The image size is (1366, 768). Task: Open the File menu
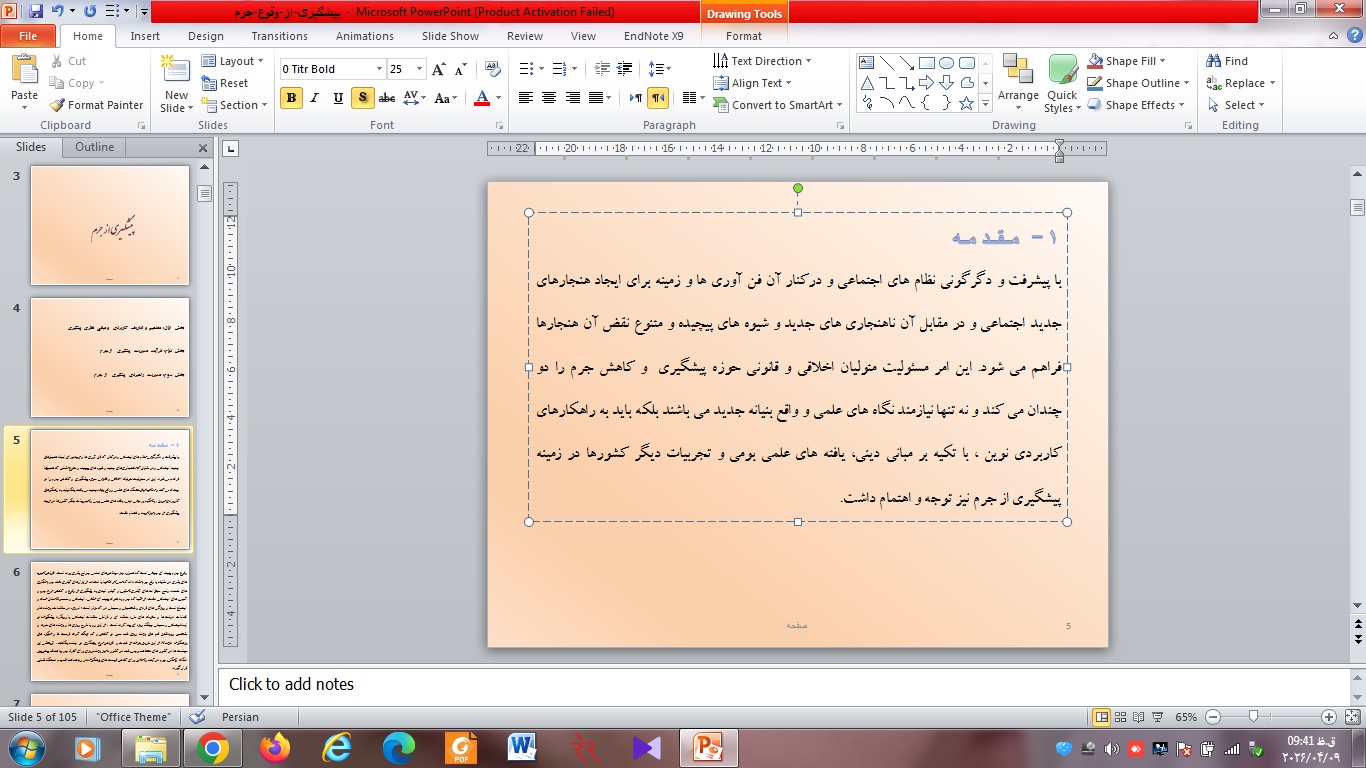pyautogui.click(x=28, y=36)
